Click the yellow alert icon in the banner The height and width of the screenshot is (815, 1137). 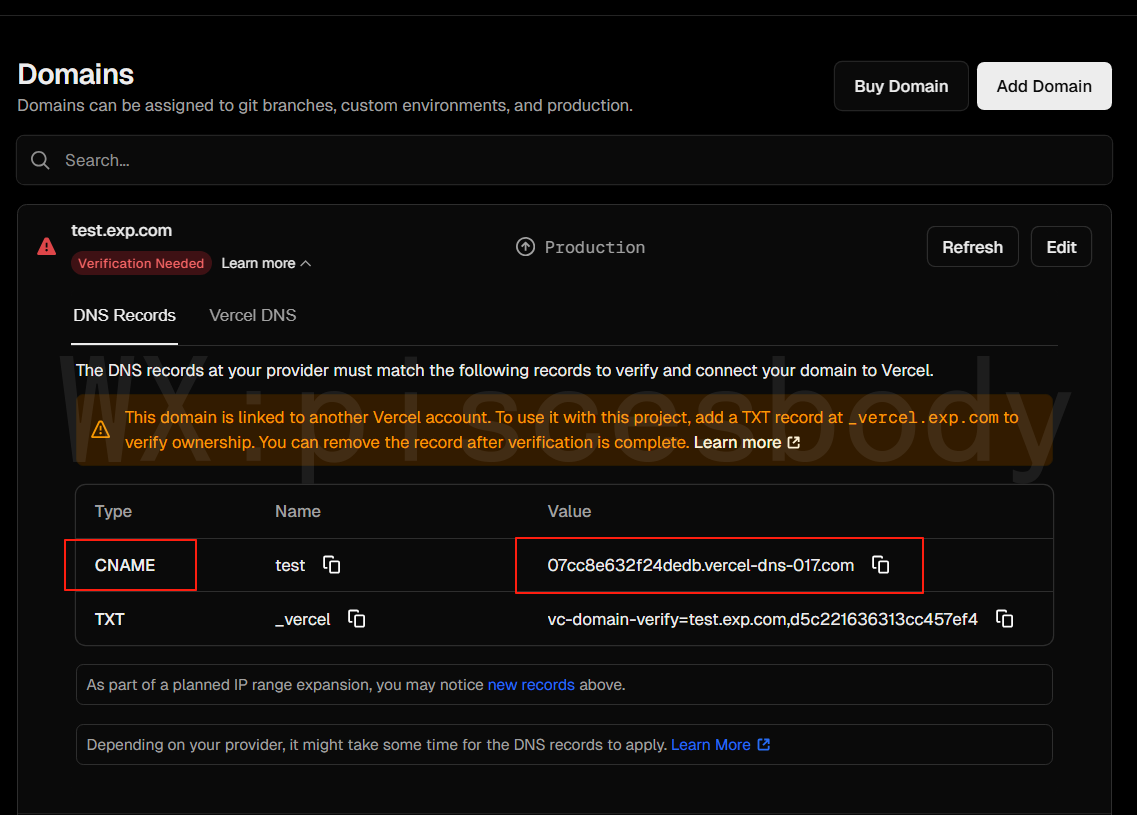[x=100, y=429]
